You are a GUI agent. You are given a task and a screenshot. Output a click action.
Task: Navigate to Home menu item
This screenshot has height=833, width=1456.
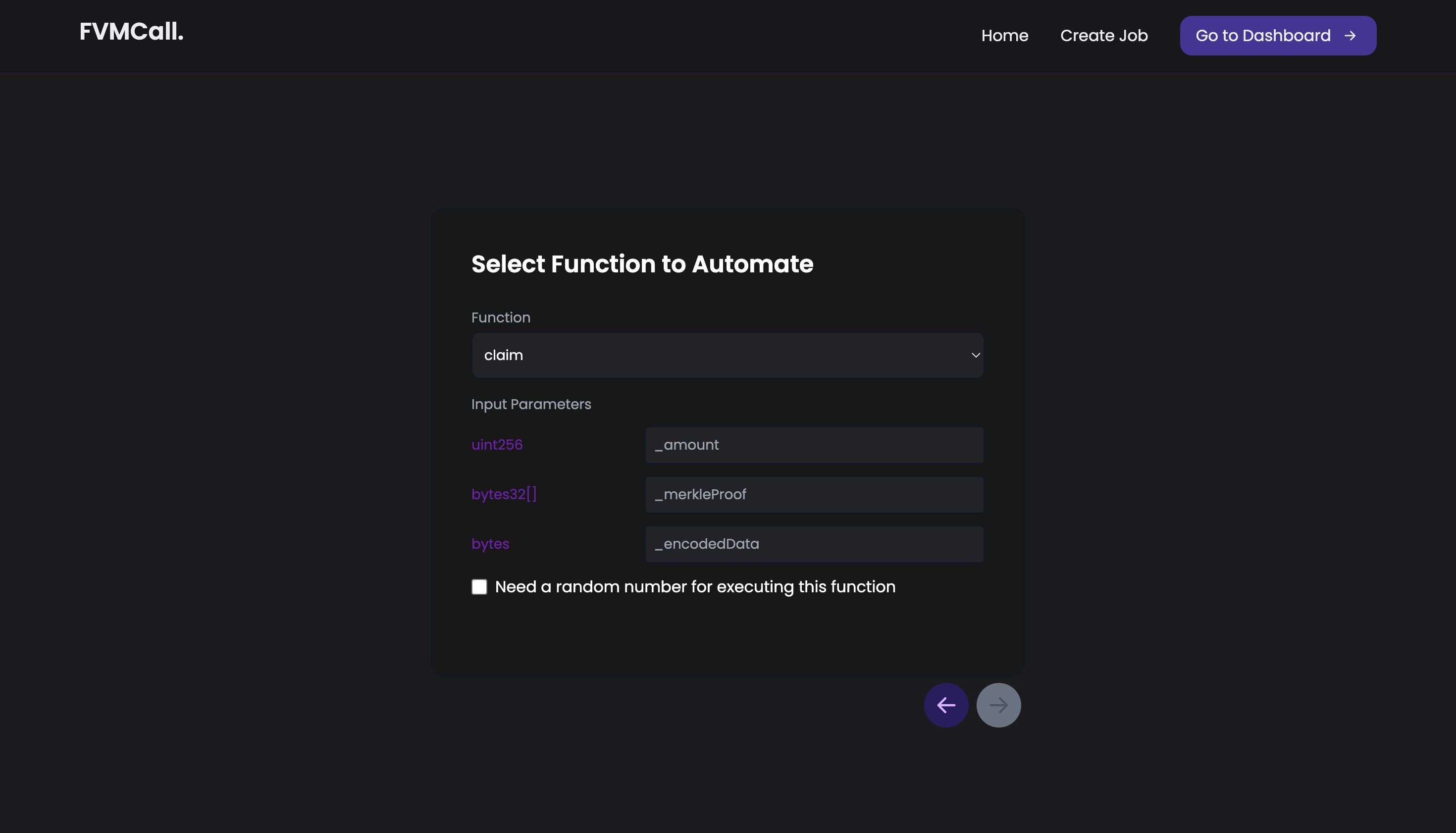click(x=1005, y=35)
